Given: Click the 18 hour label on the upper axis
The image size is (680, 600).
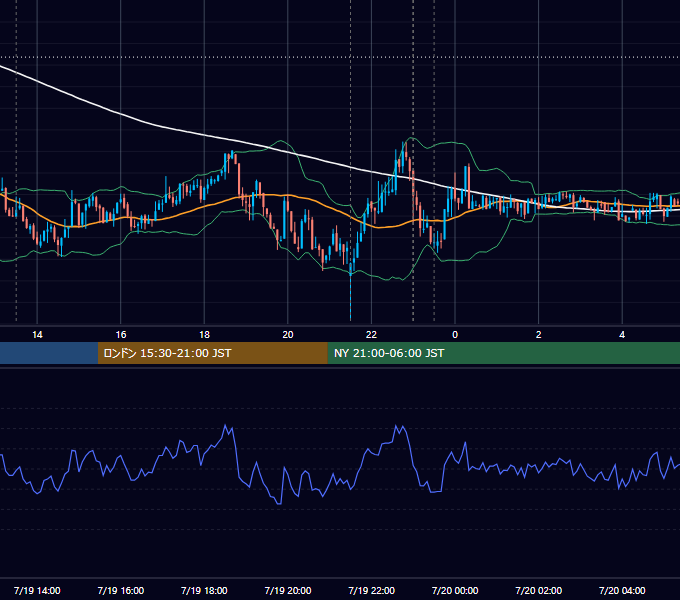Looking at the screenshot, I should coord(204,335).
